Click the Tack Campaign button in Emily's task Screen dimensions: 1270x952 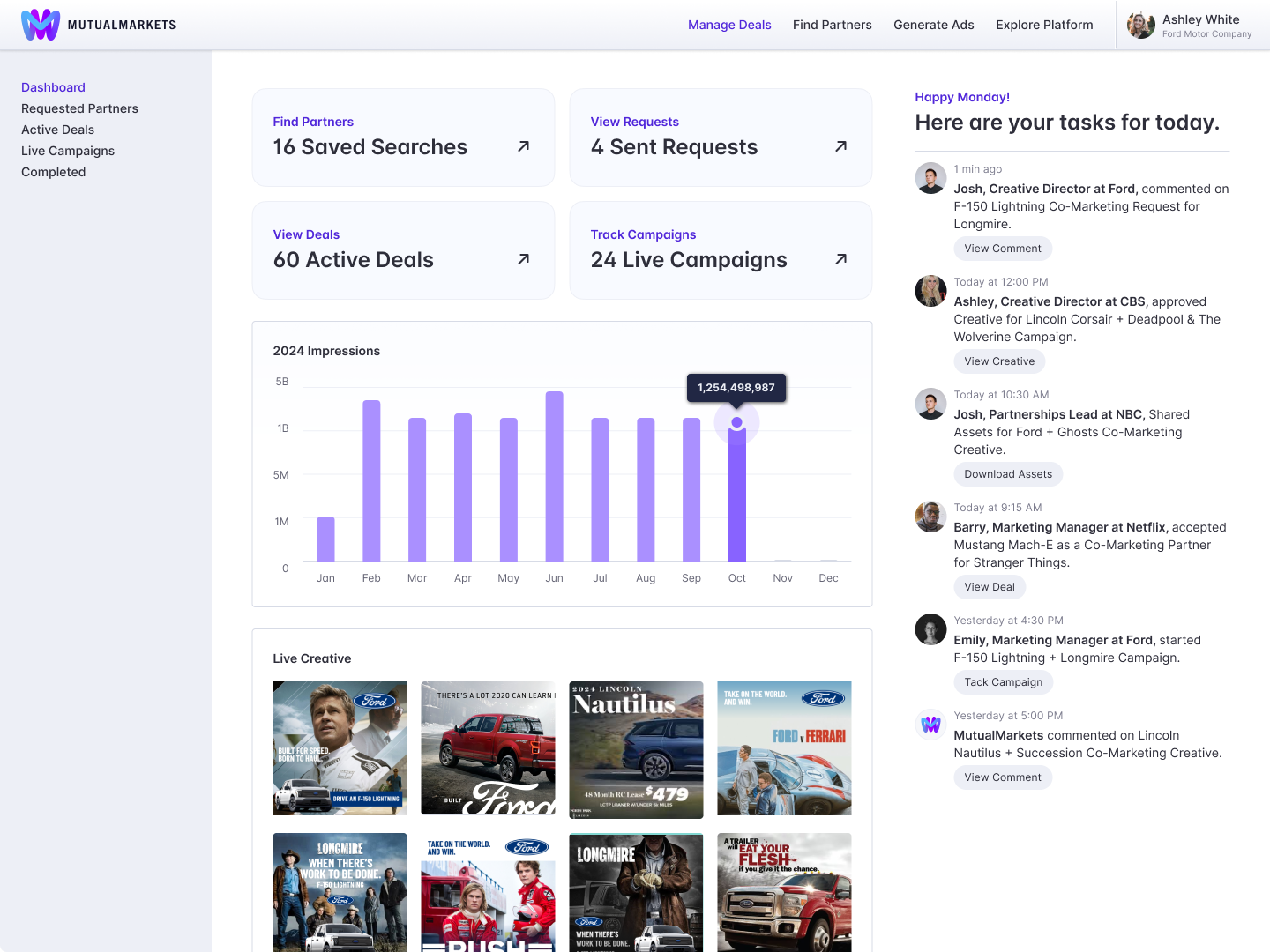pyautogui.click(x=1003, y=682)
